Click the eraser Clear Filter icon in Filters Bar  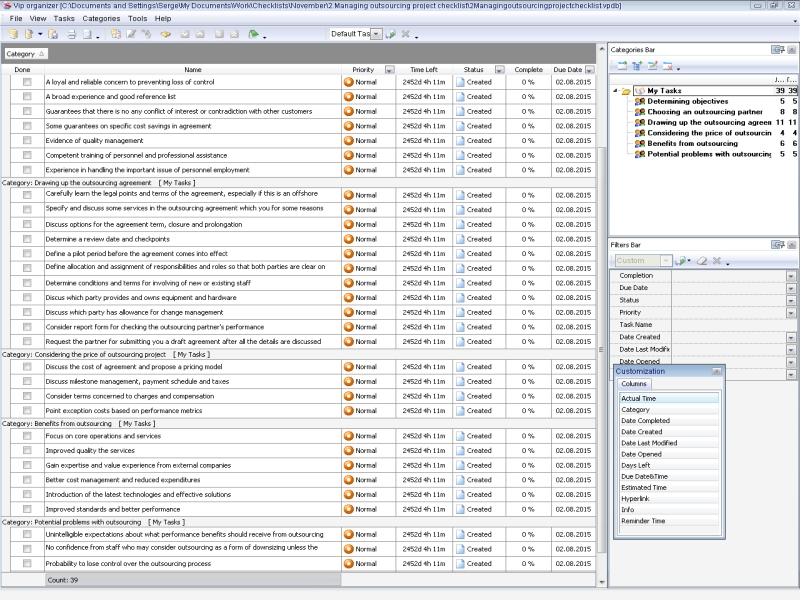point(702,261)
